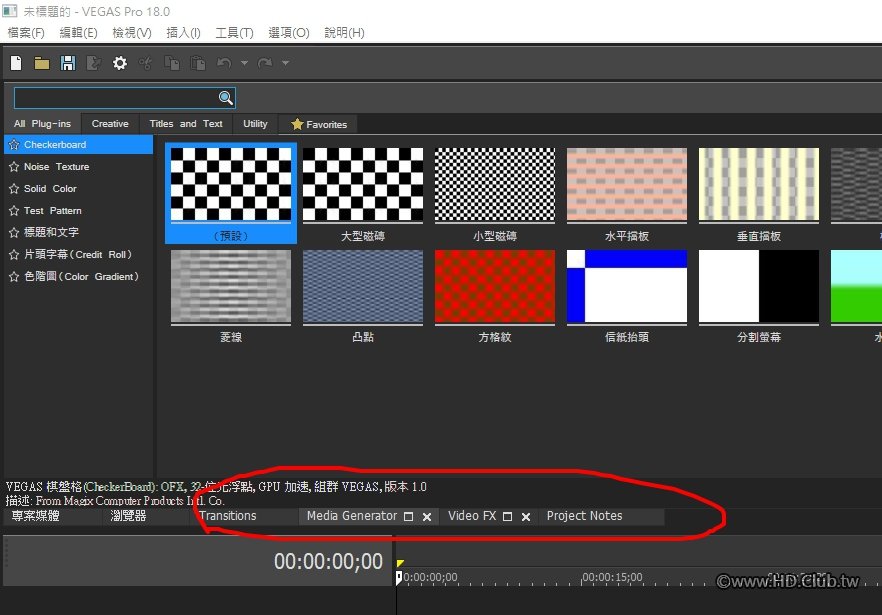Open the 插入(I) menu
Image resolution: width=882 pixels, height=615 pixels.
183,33
